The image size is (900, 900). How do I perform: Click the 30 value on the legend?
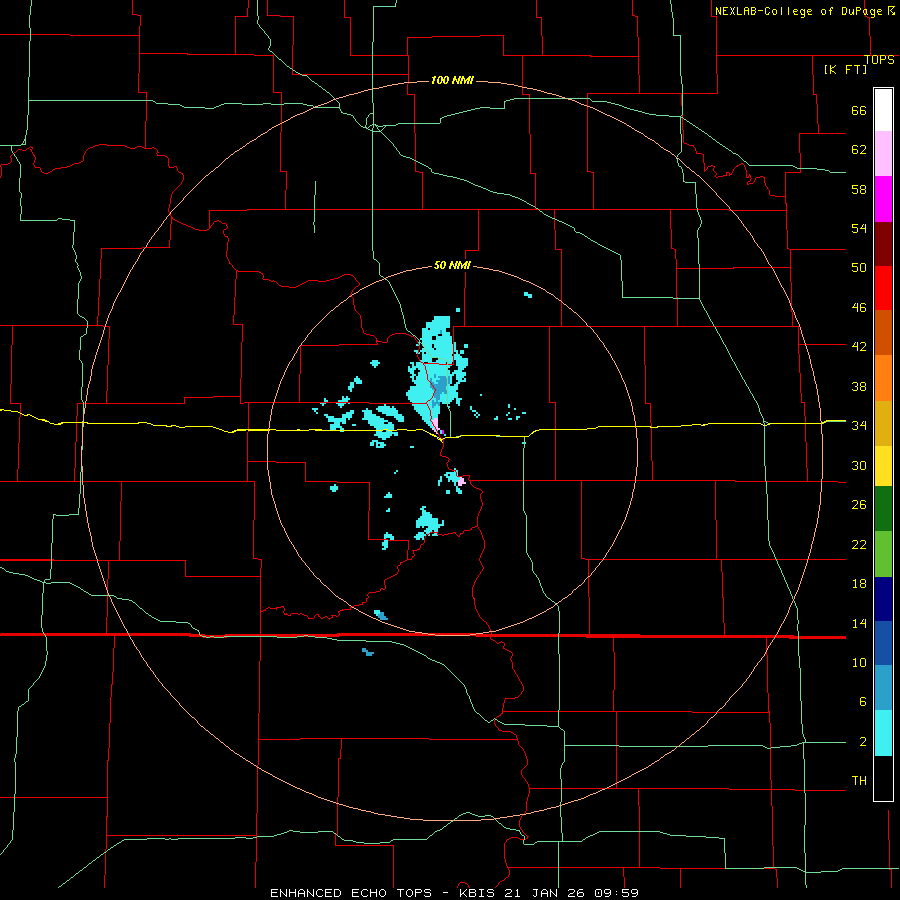859,465
